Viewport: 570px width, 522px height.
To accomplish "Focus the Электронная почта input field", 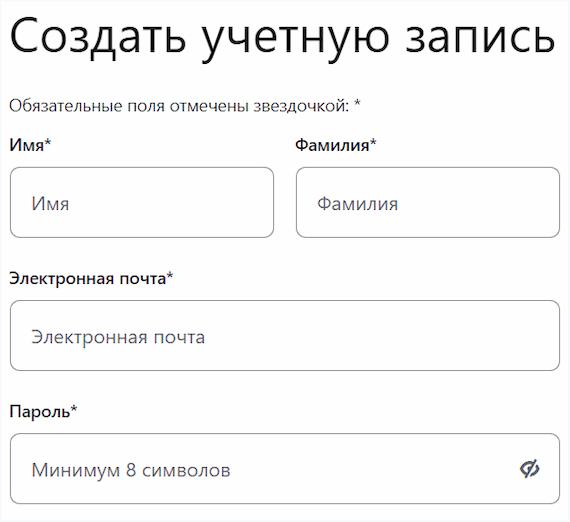I will pyautogui.click(x=285, y=336).
